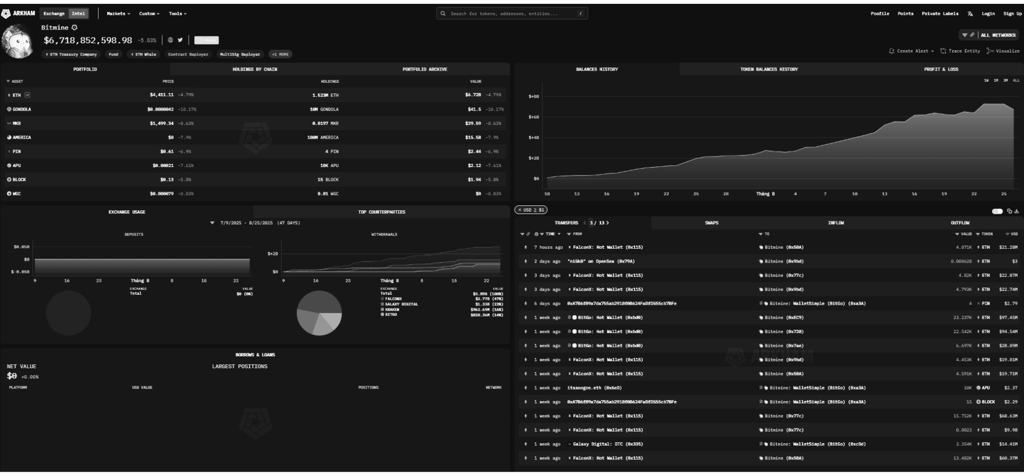The image size is (1024, 476).
Task: Click the Arkham logo
Action: point(19,13)
